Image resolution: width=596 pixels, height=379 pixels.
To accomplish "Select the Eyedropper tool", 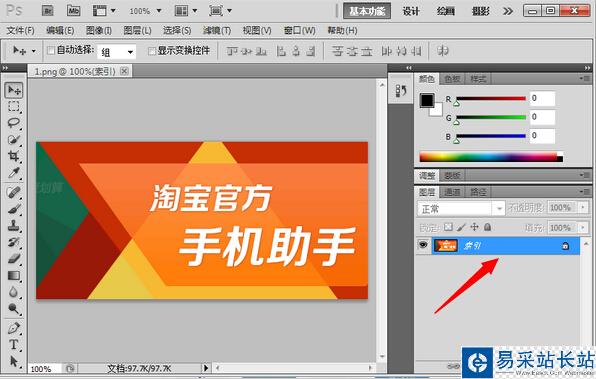I will pyautogui.click(x=14, y=173).
